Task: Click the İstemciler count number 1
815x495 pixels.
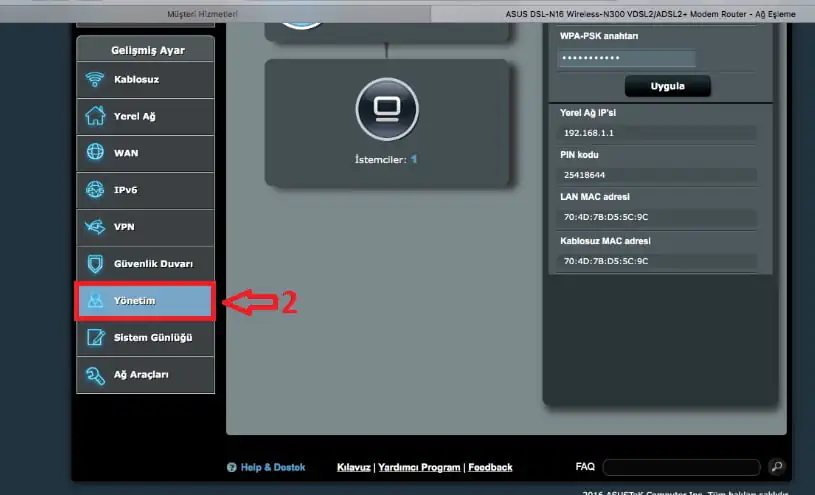Action: coord(414,159)
